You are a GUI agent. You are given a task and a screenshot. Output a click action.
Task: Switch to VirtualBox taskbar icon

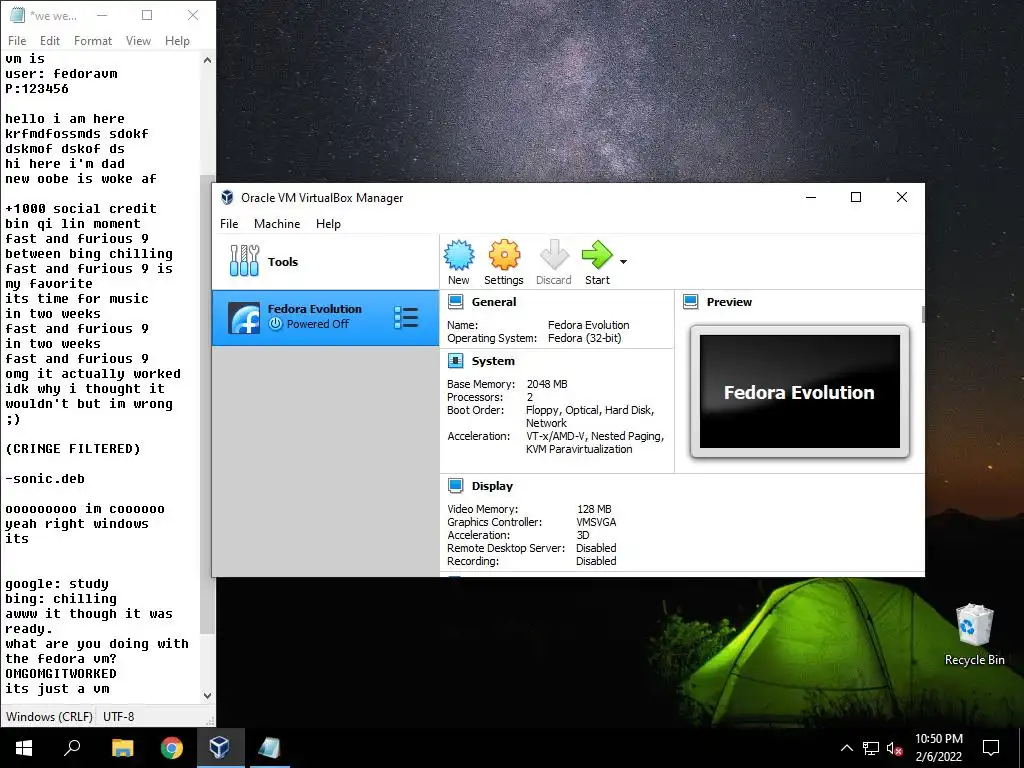click(x=220, y=747)
